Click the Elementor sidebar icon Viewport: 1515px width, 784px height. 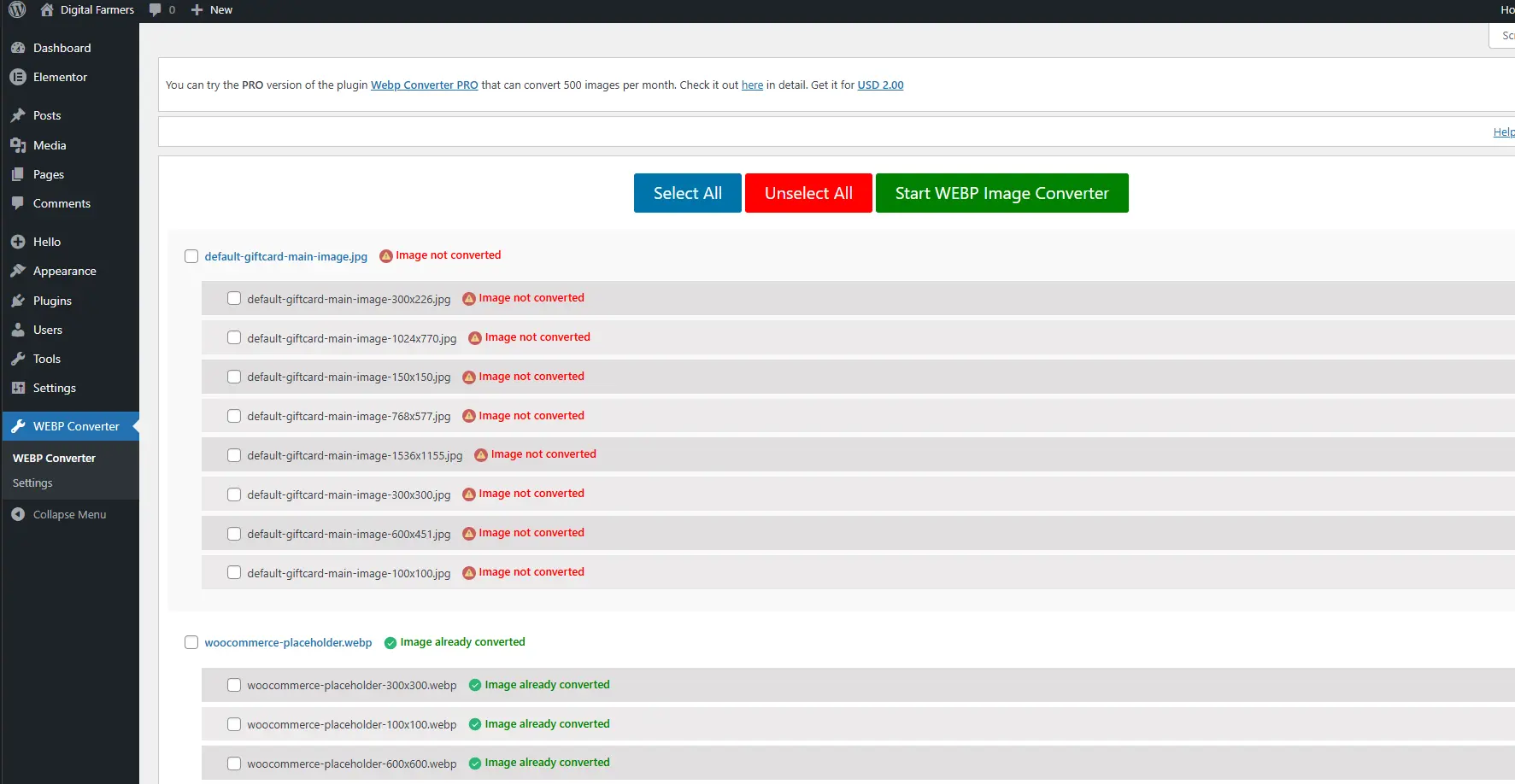point(20,77)
